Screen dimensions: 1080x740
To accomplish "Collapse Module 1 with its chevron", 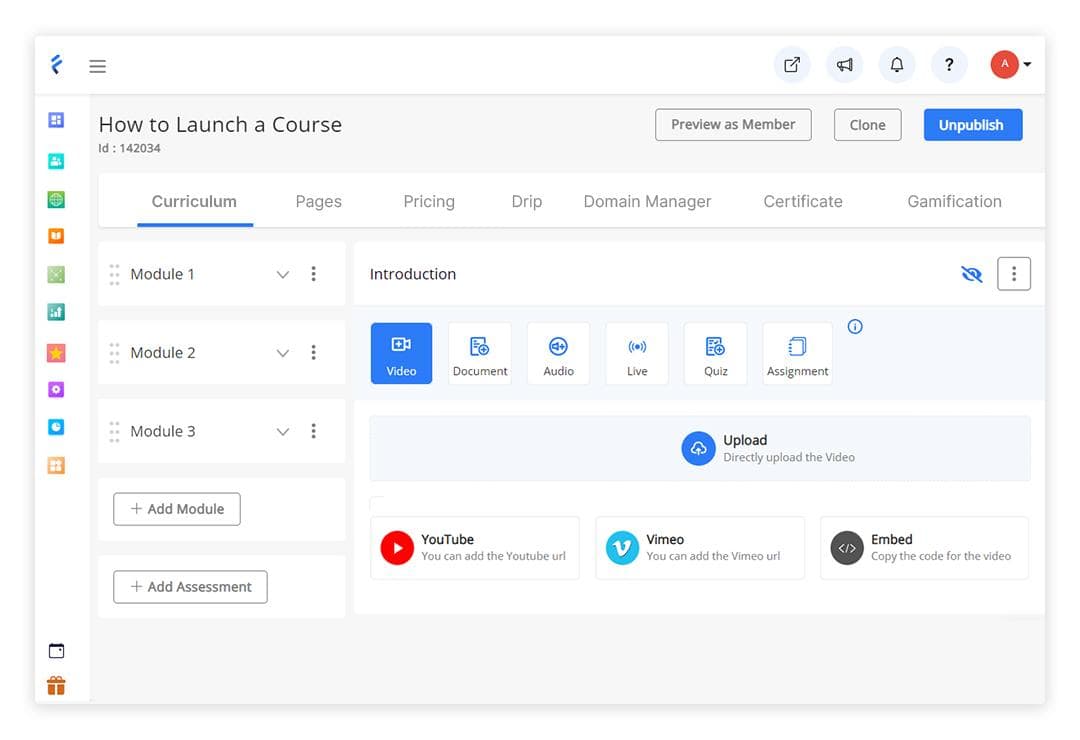I will tap(281, 273).
